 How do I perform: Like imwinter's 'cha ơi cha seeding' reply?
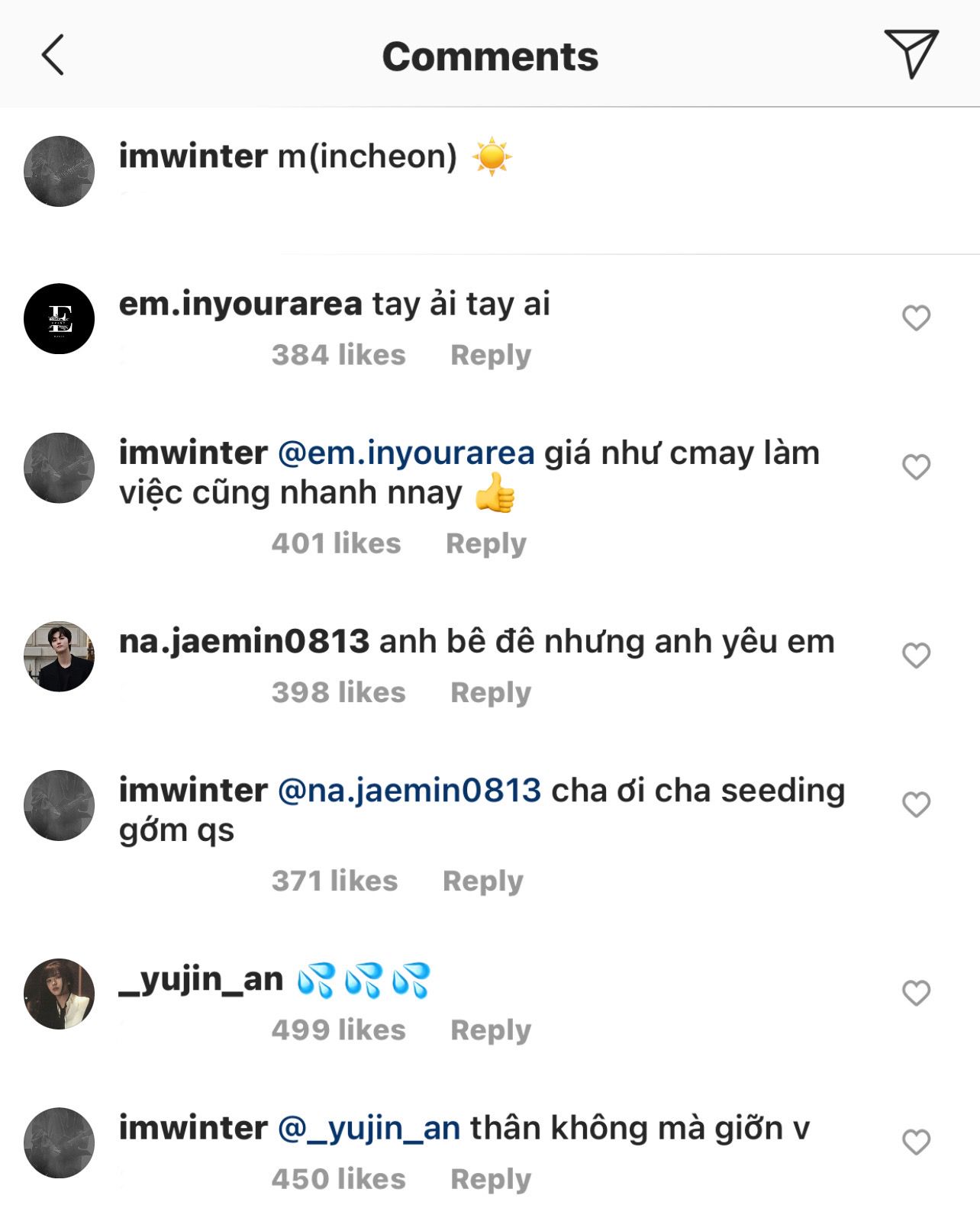pyautogui.click(x=916, y=804)
